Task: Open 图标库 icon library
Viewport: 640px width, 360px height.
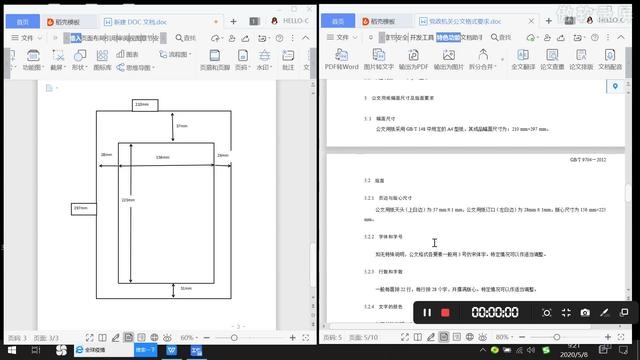Action: (102, 60)
